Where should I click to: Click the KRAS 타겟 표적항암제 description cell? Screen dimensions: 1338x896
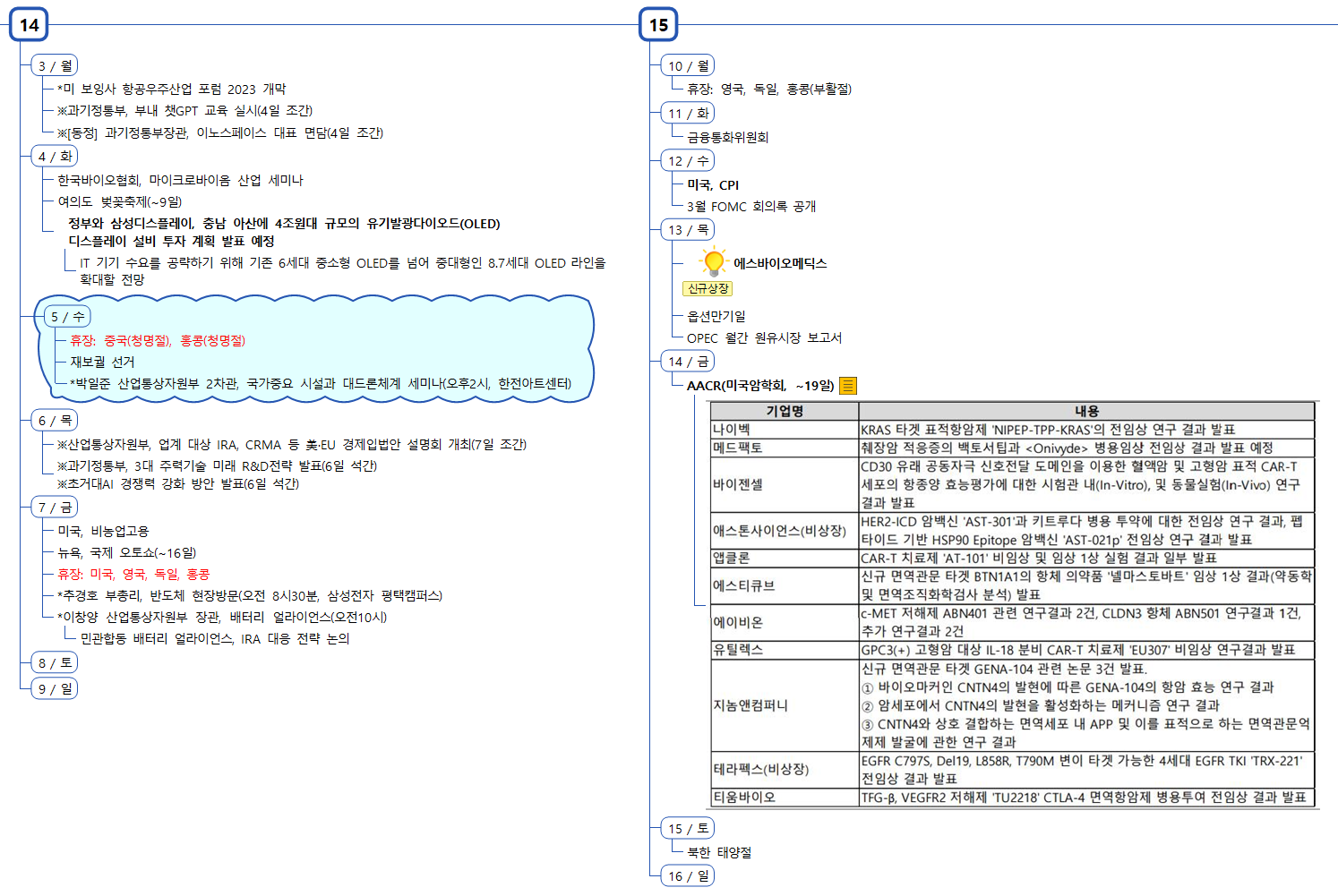(x=1086, y=430)
